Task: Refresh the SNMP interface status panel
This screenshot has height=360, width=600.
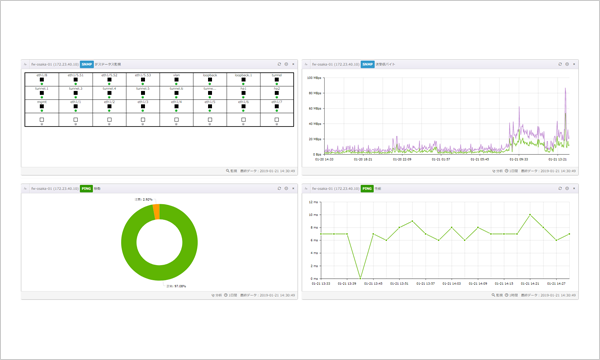Action: [x=279, y=64]
